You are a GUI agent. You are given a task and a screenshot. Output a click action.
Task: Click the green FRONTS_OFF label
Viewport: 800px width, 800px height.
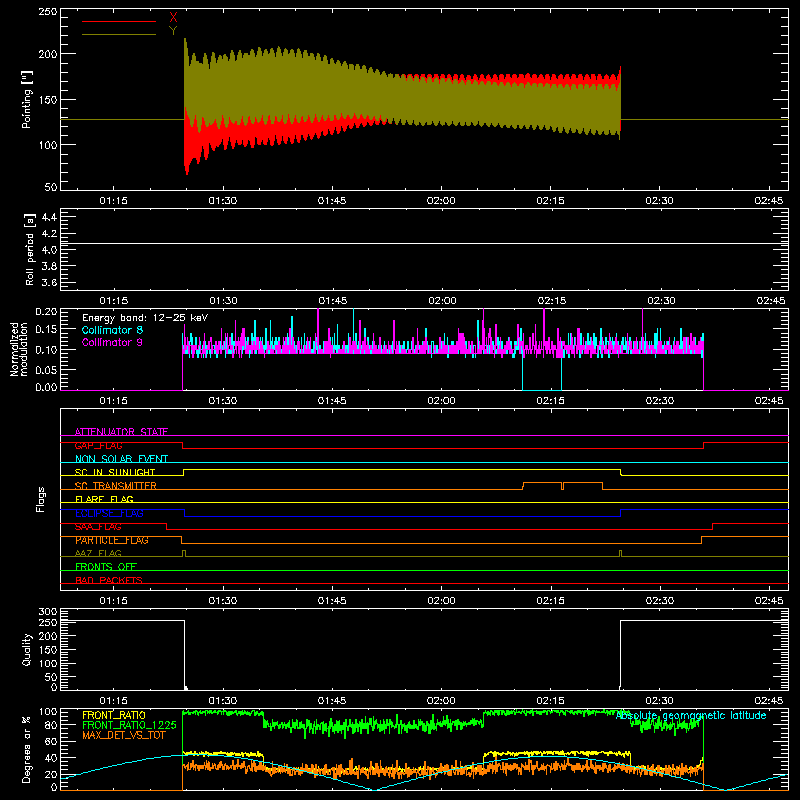(106, 567)
